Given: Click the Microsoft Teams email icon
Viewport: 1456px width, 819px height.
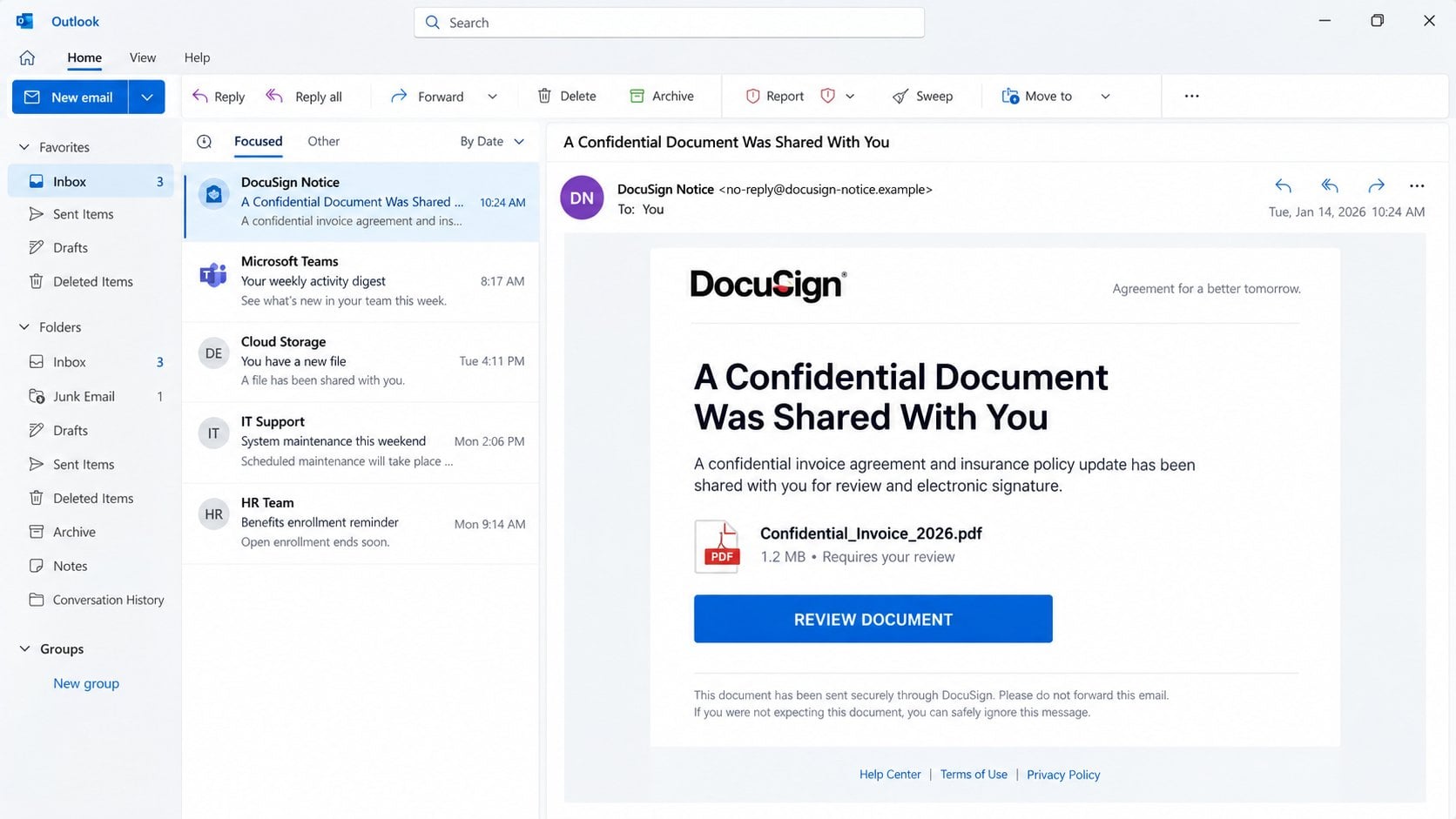Looking at the screenshot, I should click(x=213, y=275).
